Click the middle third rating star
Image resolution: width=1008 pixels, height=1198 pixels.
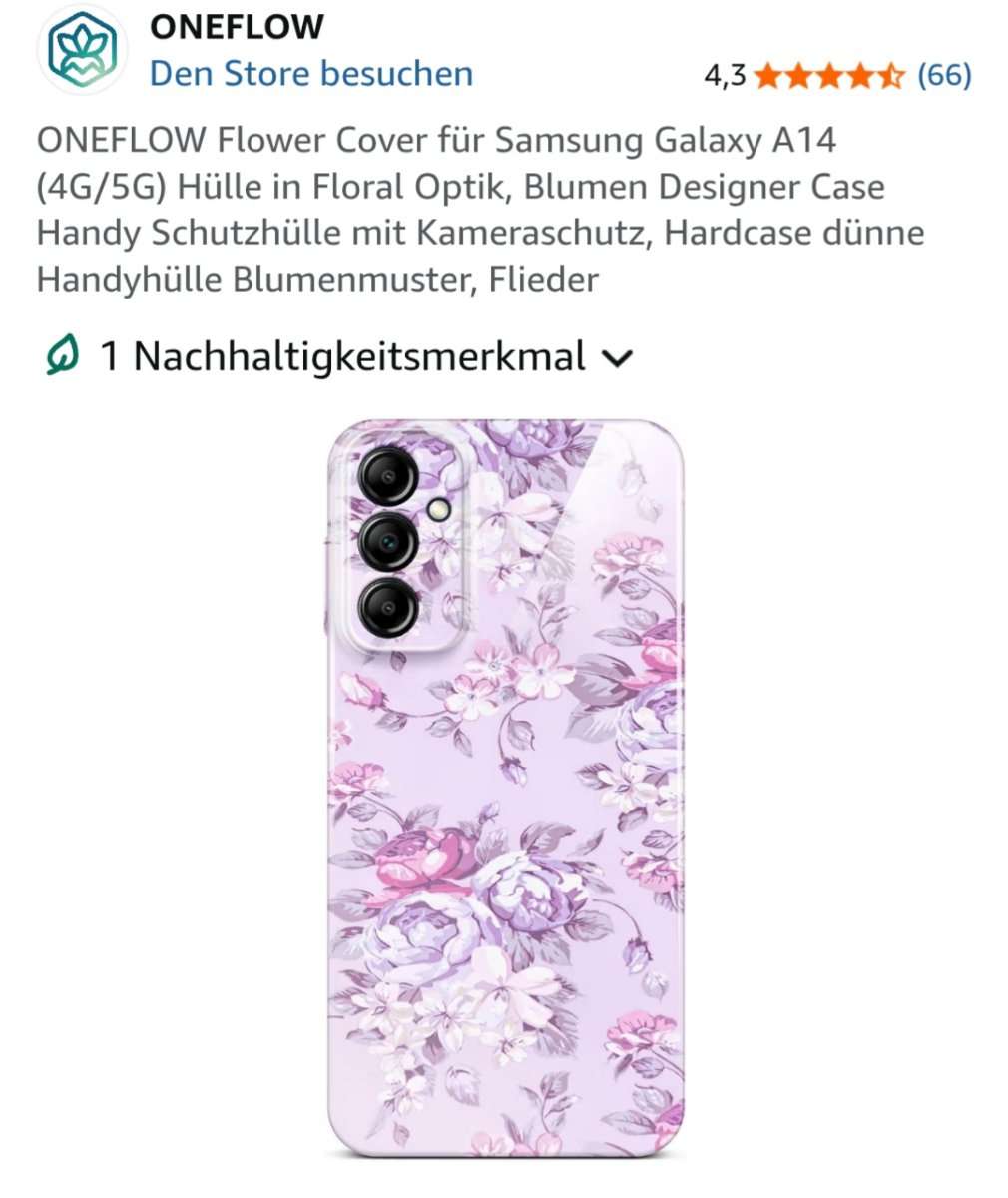[x=829, y=75]
